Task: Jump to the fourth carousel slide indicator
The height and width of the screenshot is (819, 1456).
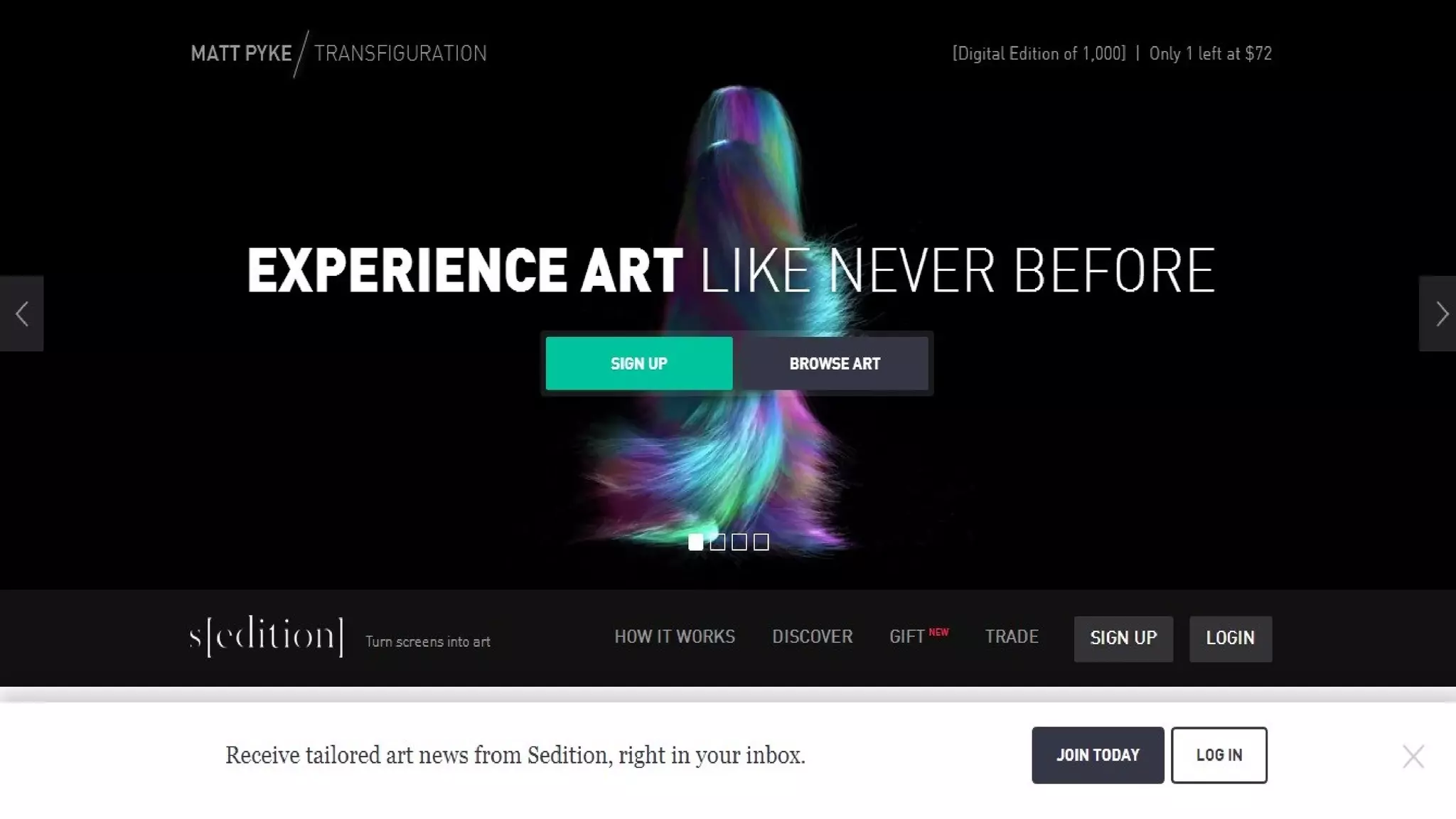Action: 761,542
